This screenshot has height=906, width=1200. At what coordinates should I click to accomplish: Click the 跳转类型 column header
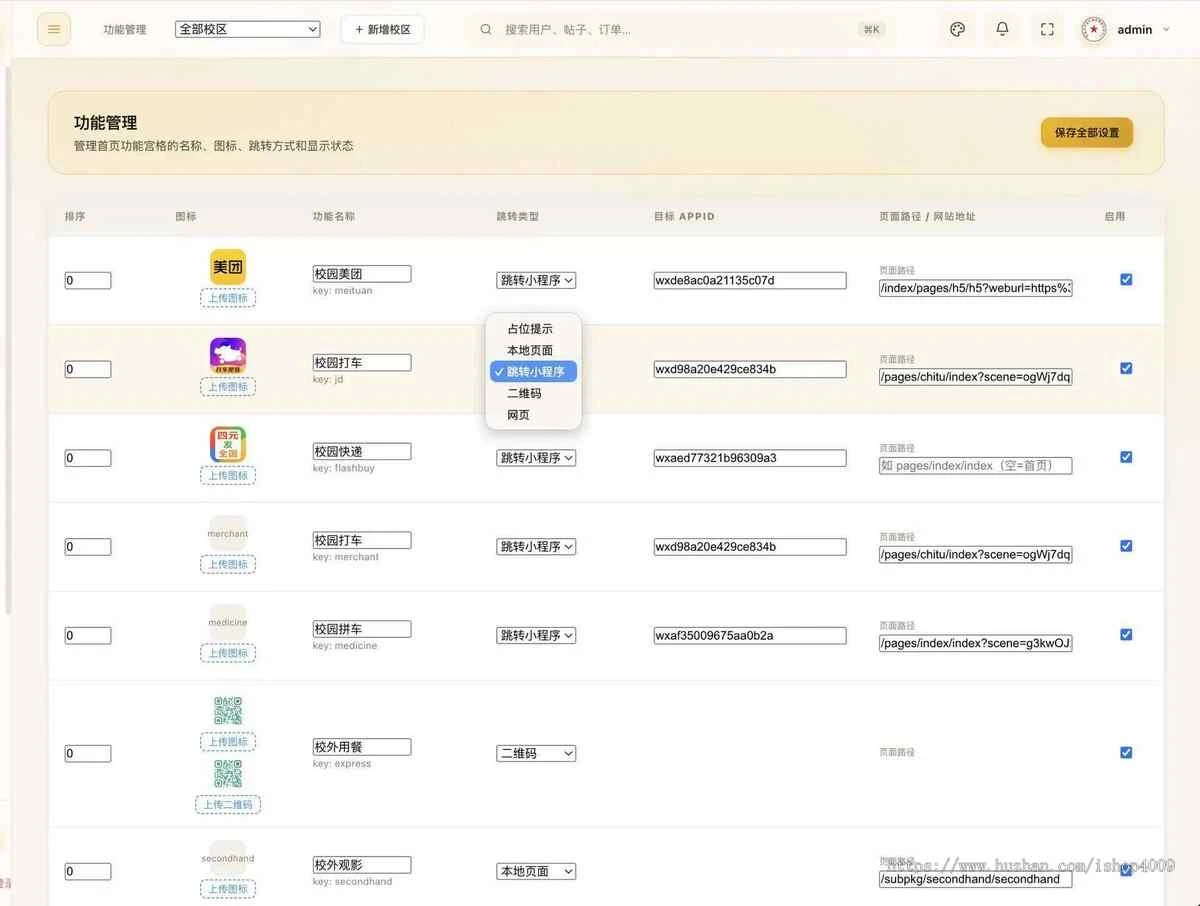coord(518,216)
